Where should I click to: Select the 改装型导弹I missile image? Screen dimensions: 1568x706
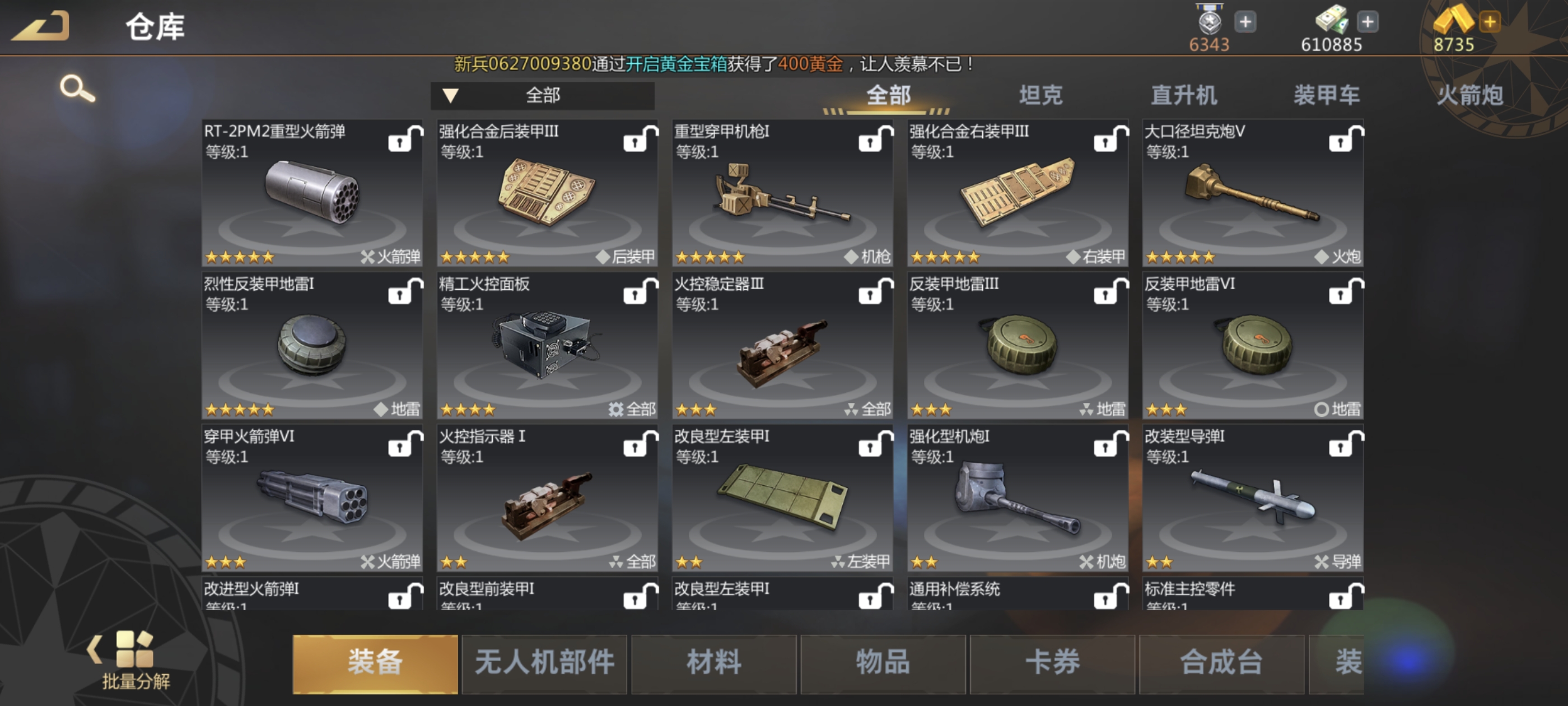click(x=1253, y=496)
